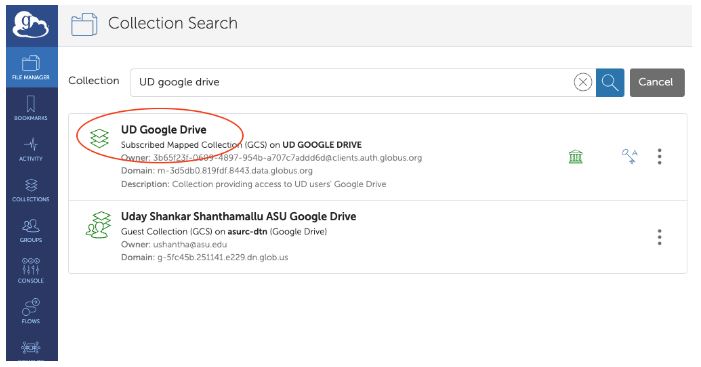Click the description text about UD users' Google Drive
Screen dimensions: 701x367
(x=279, y=184)
